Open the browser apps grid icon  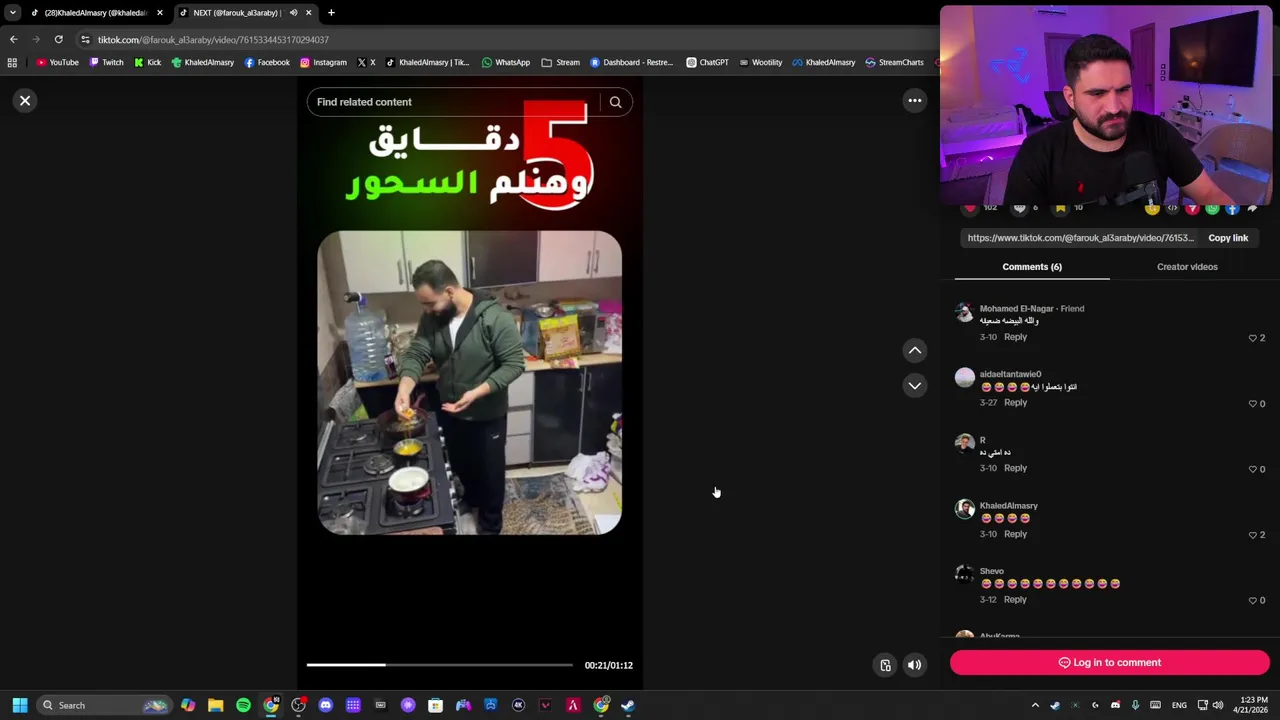point(12,63)
